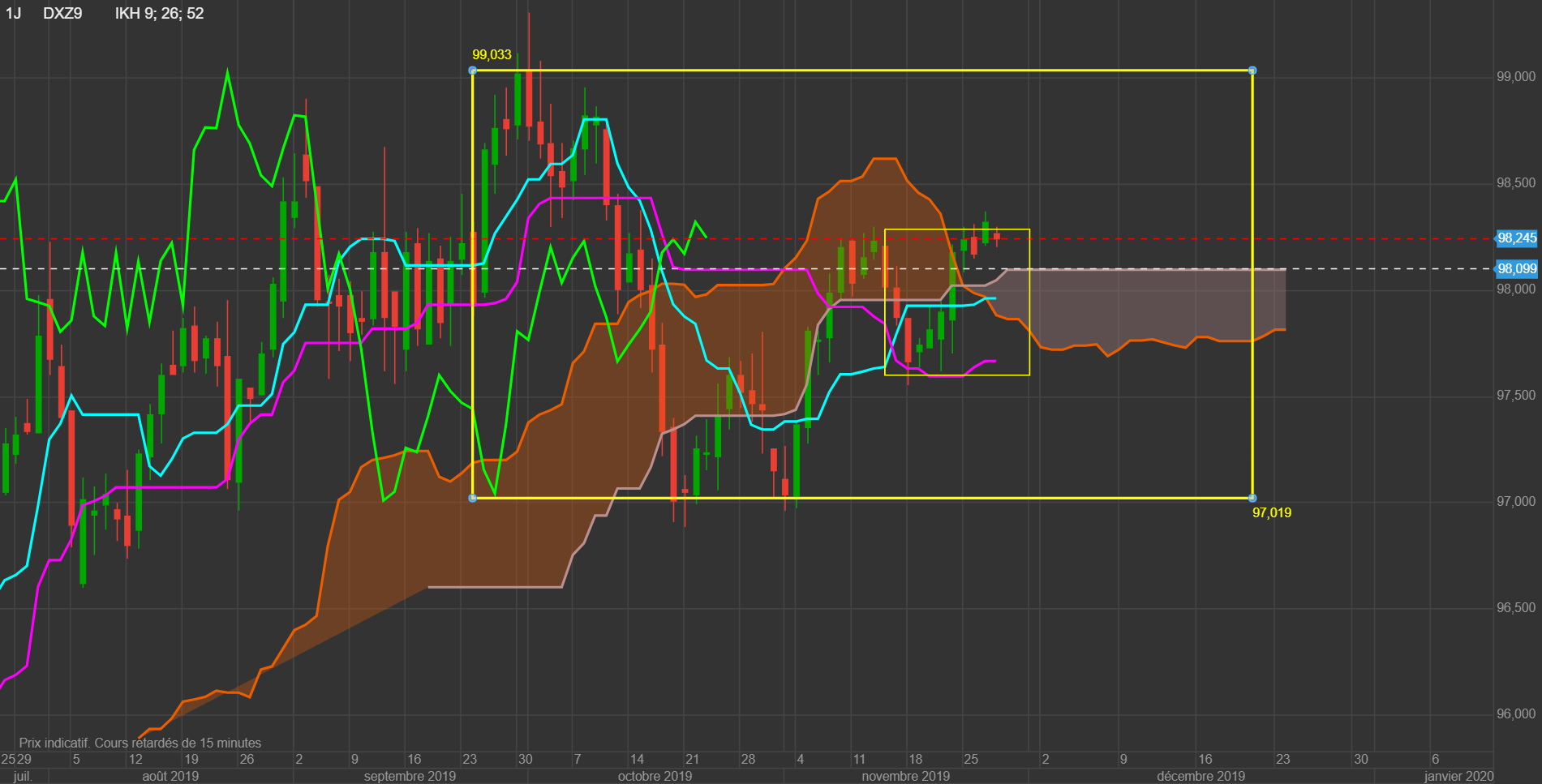Click the 97,500 price axis label
This screenshot has width=1542, height=784.
[x=1516, y=396]
